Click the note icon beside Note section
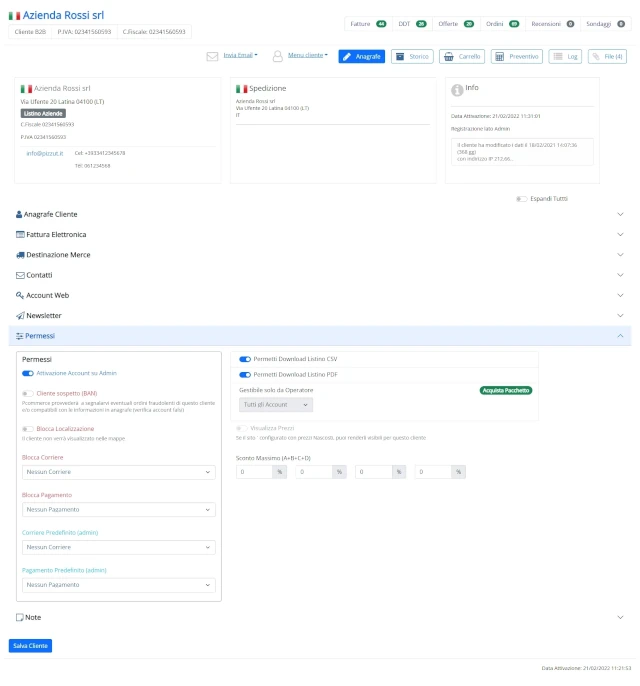Viewport: 640px width, 686px height. pos(20,617)
